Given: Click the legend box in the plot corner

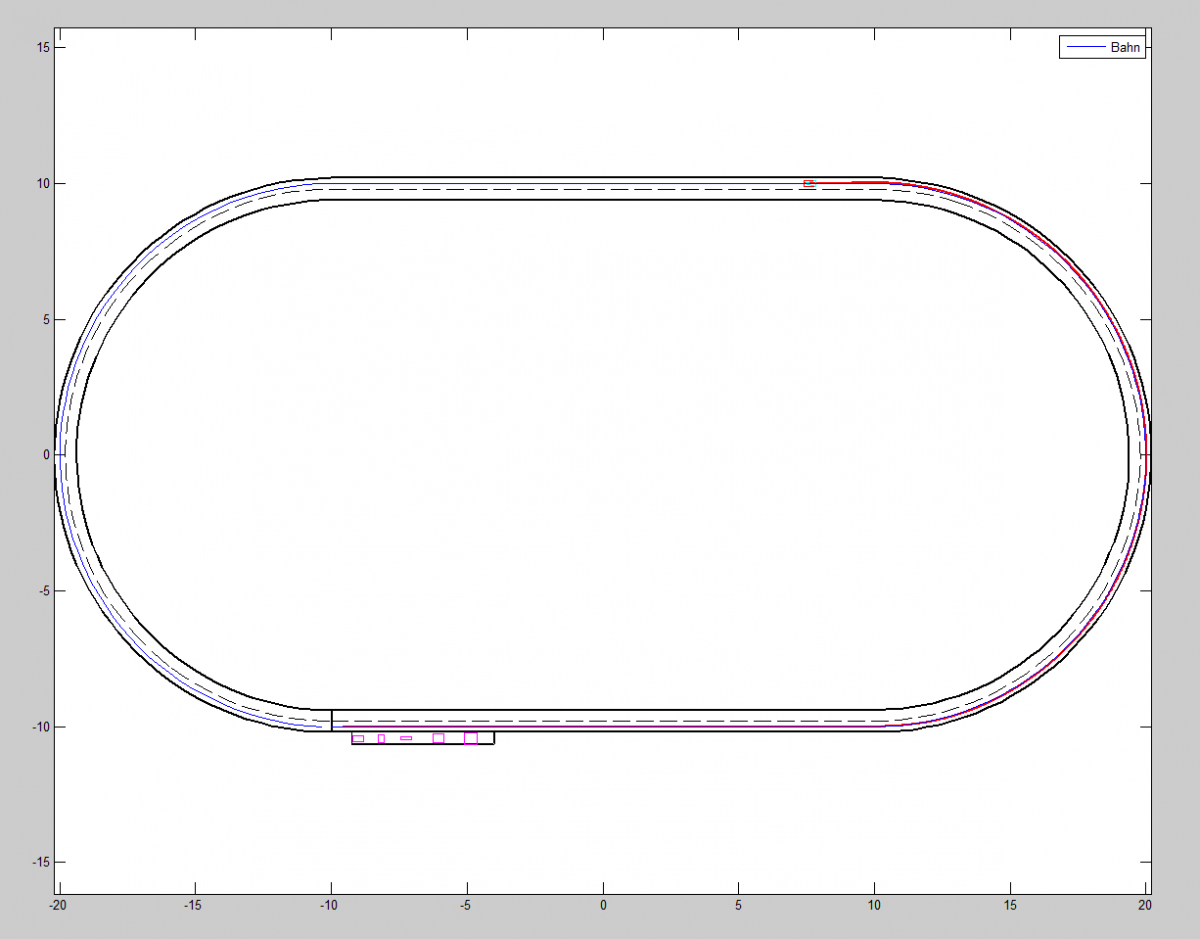Looking at the screenshot, I should [1102, 47].
